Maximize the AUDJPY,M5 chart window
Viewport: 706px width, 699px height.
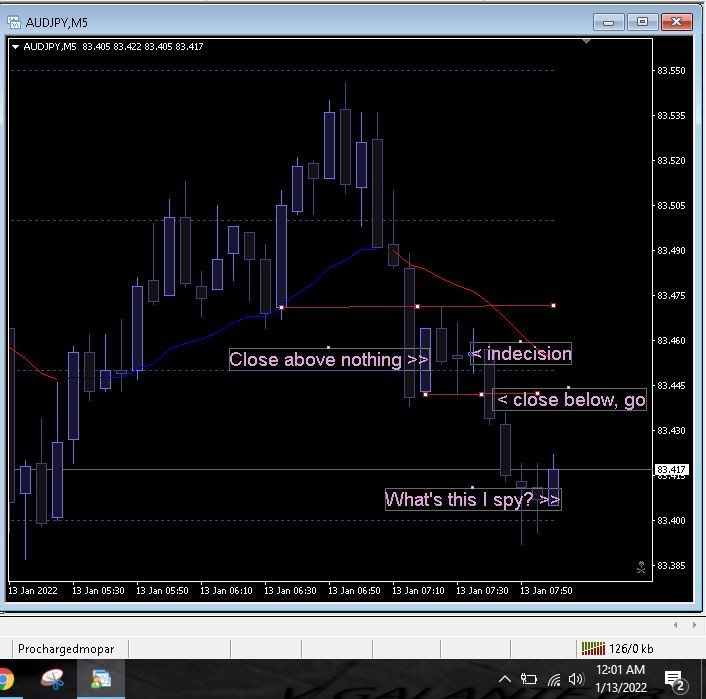click(643, 22)
